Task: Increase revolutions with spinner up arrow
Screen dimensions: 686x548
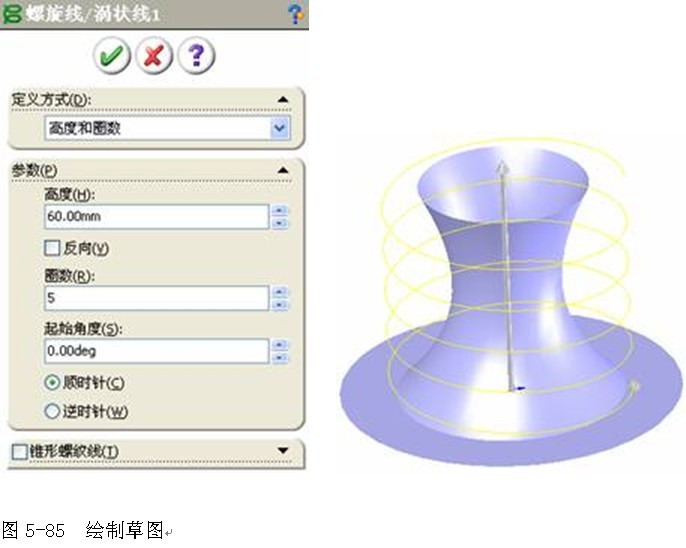Action: tap(280, 292)
